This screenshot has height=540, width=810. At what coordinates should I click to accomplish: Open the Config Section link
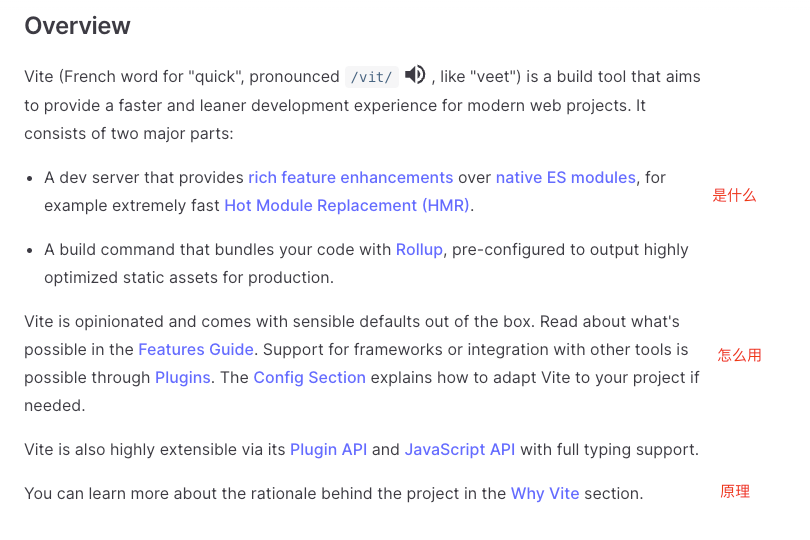point(309,377)
